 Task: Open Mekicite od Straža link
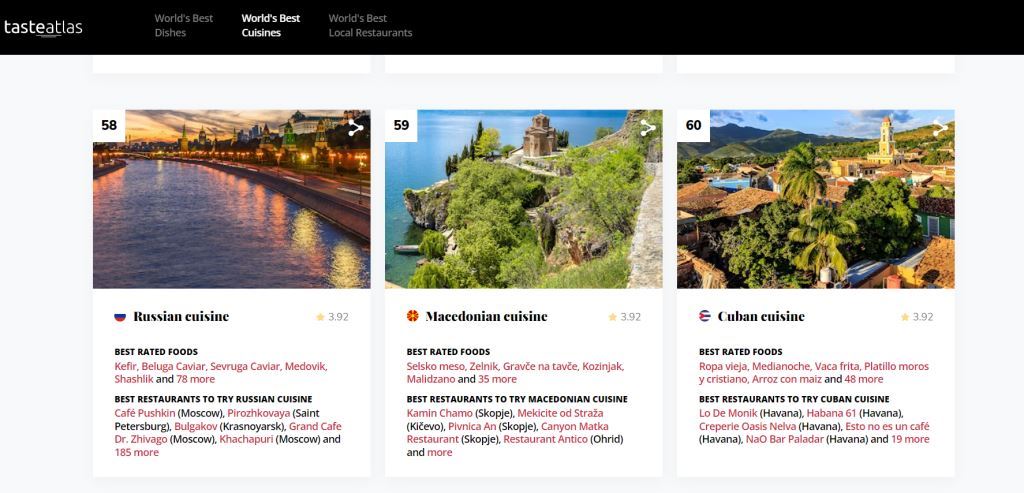(x=560, y=413)
